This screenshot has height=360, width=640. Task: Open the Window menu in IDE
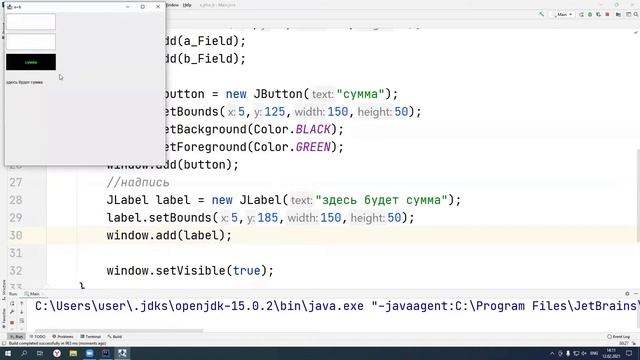173,5
